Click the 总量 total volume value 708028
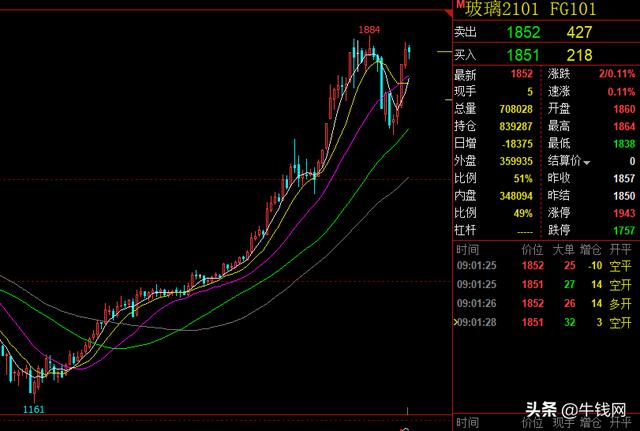Image resolution: width=640 pixels, height=431 pixels. 519,109
